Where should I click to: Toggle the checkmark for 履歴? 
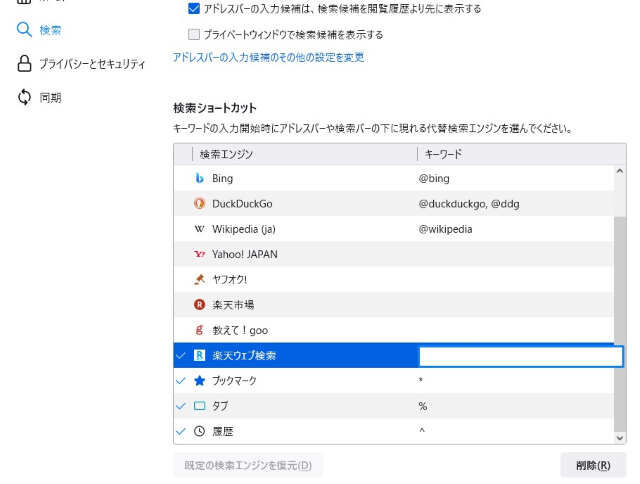pyautogui.click(x=180, y=431)
